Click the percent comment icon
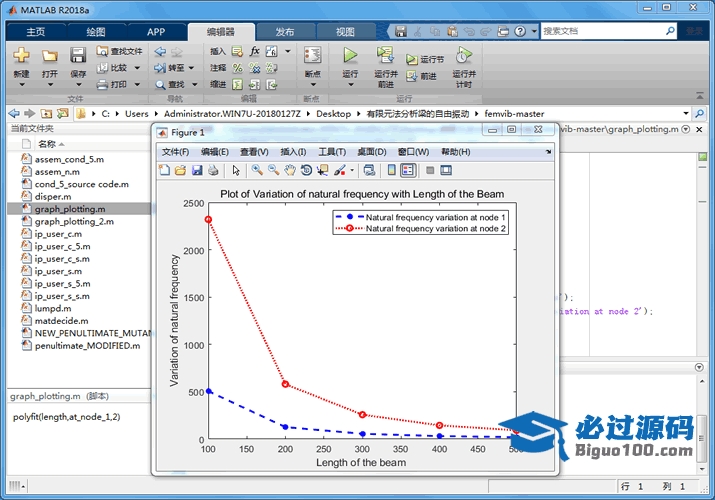The height and width of the screenshot is (500, 715). tap(237, 68)
